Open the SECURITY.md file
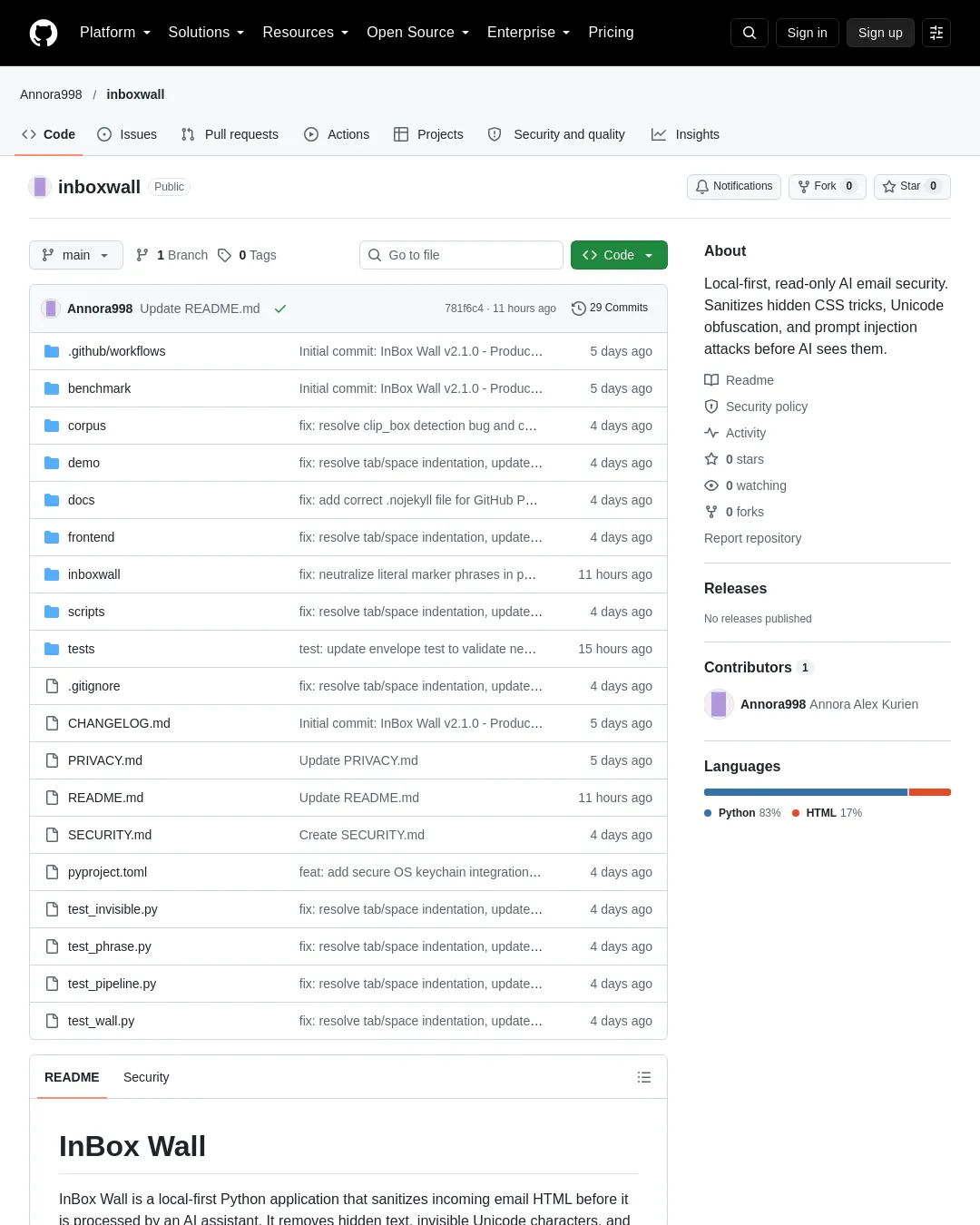The image size is (980, 1225). coord(110,835)
